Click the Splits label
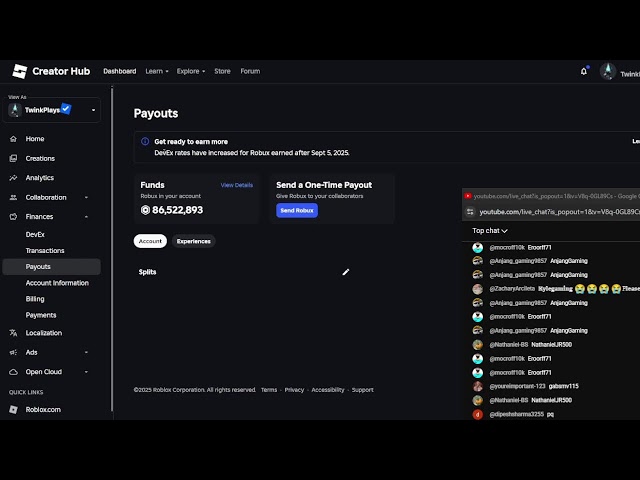 [x=147, y=272]
